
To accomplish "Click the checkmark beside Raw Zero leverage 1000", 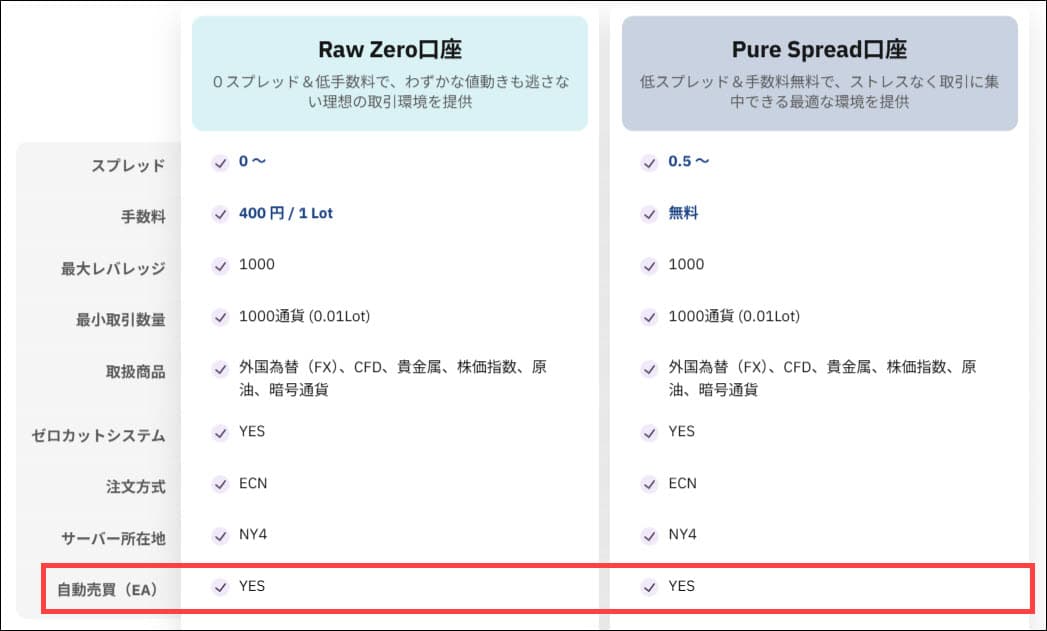I will [x=220, y=266].
